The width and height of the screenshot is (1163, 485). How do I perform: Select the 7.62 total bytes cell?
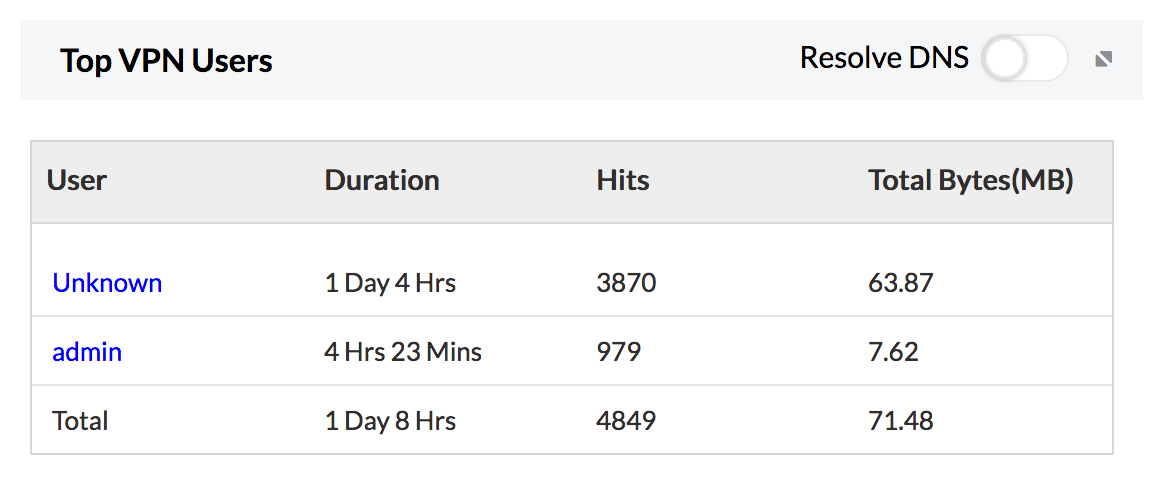point(893,352)
